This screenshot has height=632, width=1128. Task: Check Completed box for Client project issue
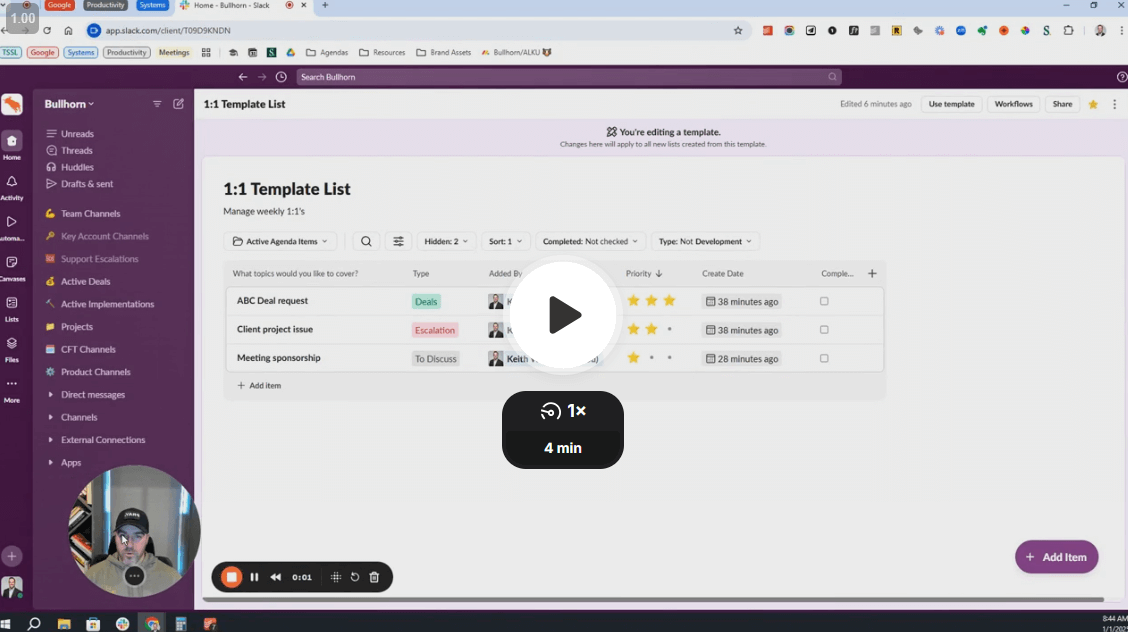click(x=824, y=330)
